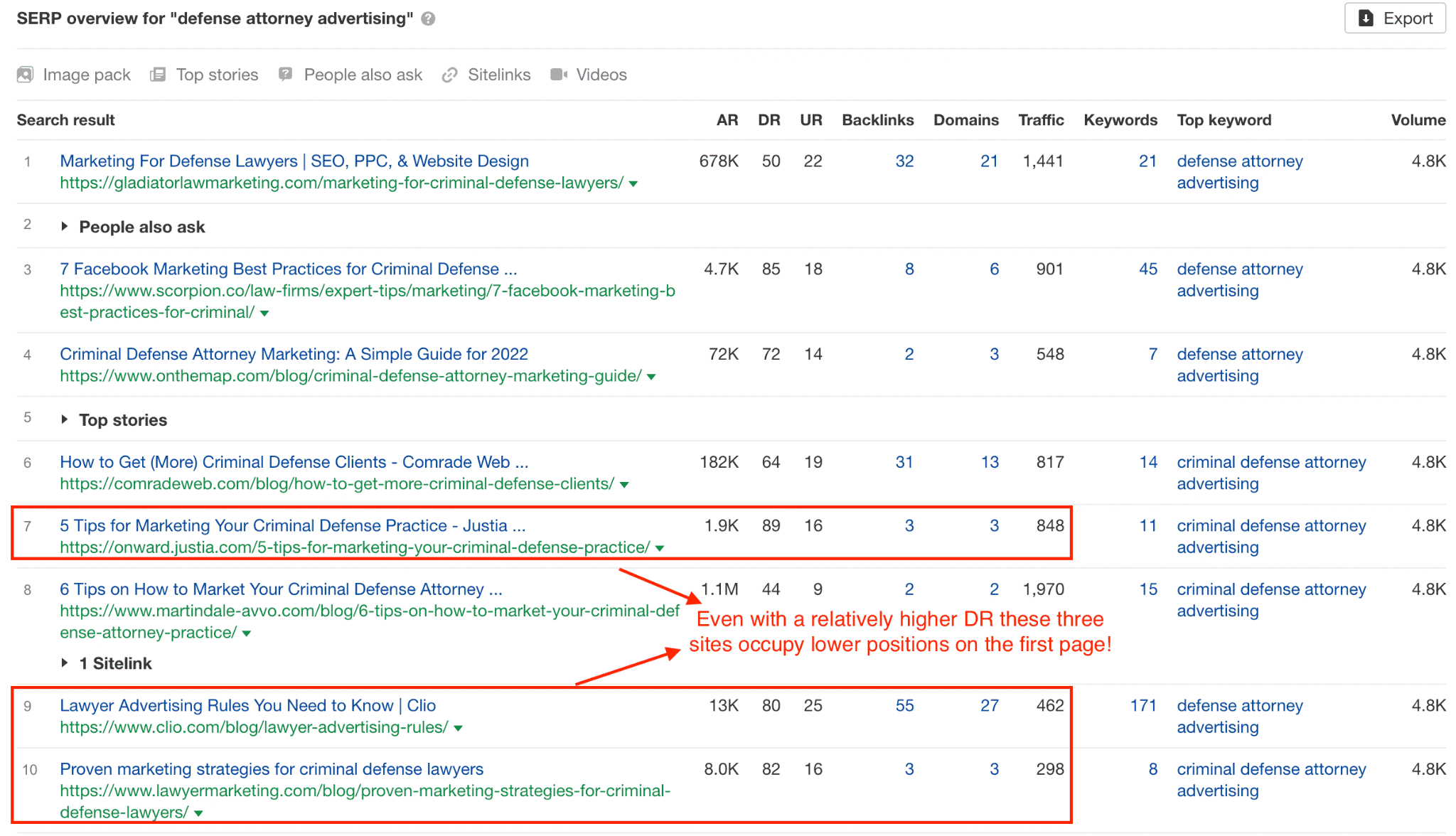Screen dimensions: 1456x836
Task: Click the DR column header
Action: click(769, 120)
